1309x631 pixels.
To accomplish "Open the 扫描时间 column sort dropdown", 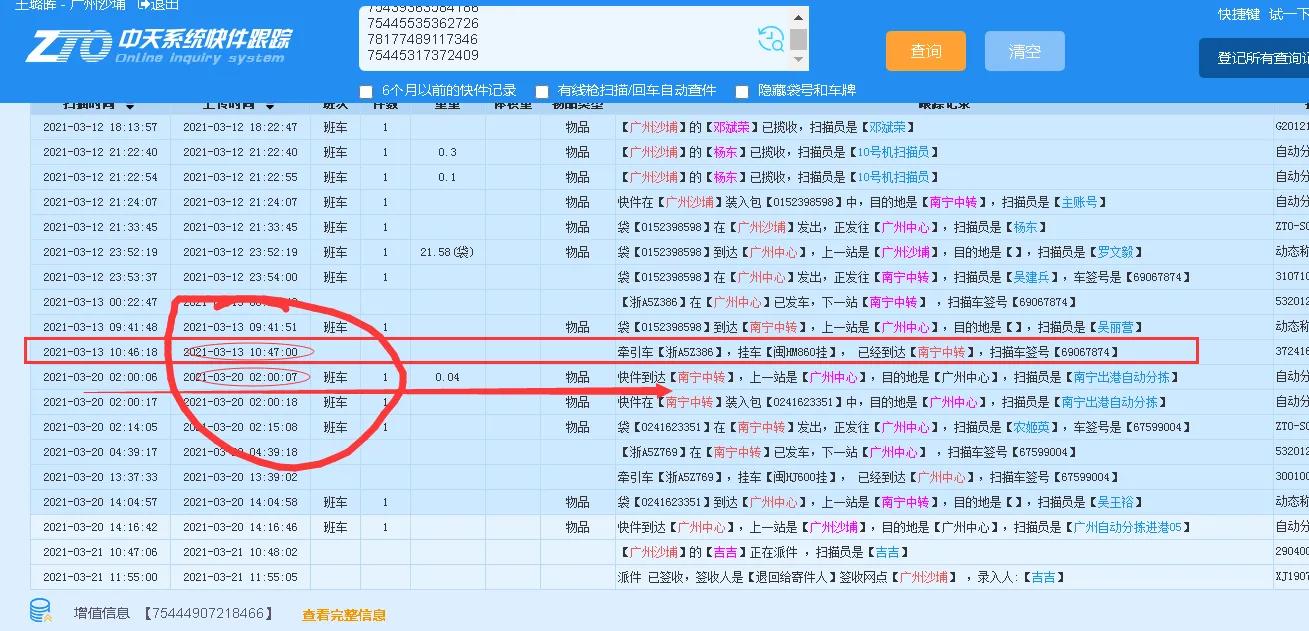I will click(x=131, y=103).
